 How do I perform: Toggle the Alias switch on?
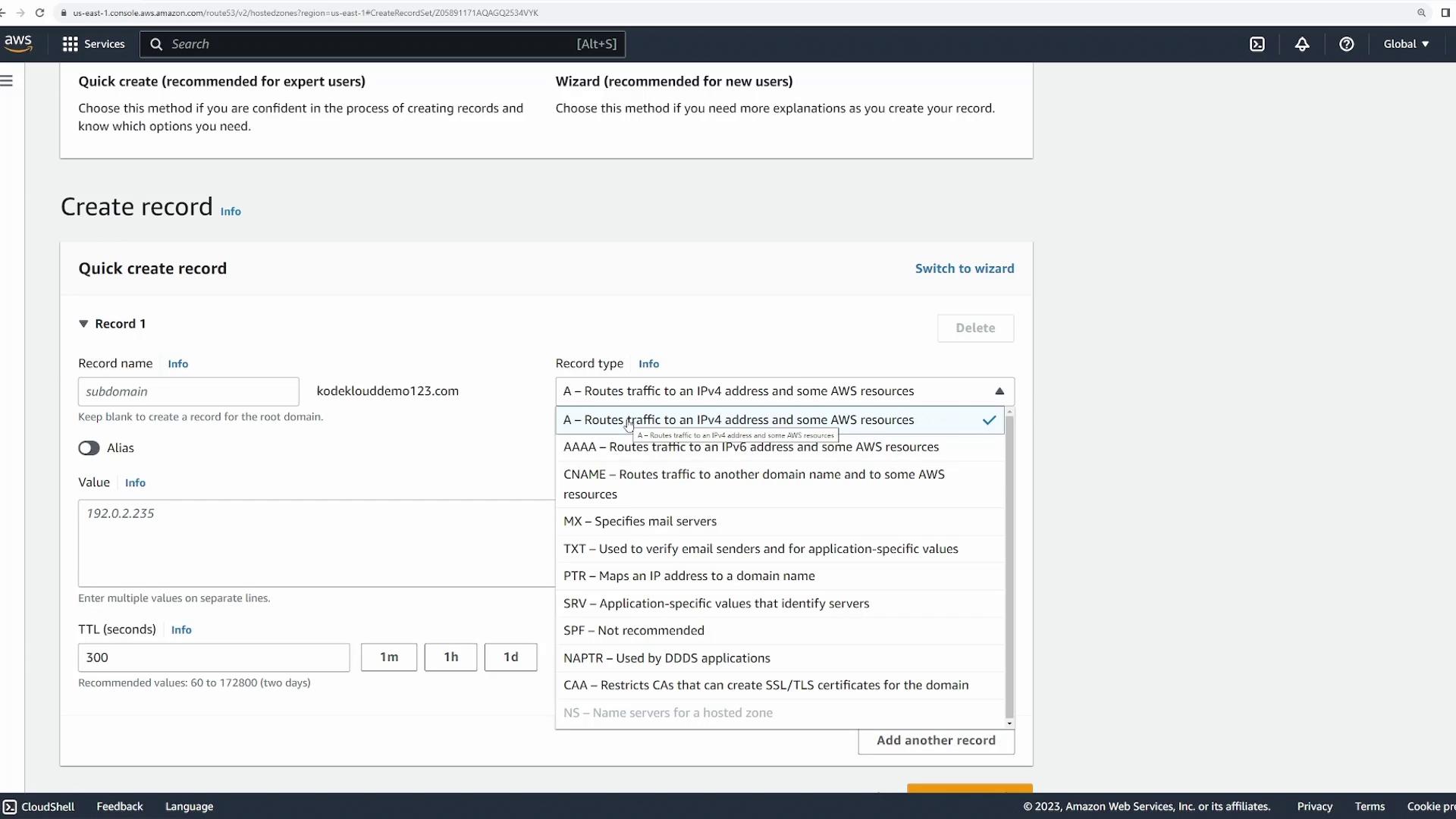pyautogui.click(x=89, y=448)
